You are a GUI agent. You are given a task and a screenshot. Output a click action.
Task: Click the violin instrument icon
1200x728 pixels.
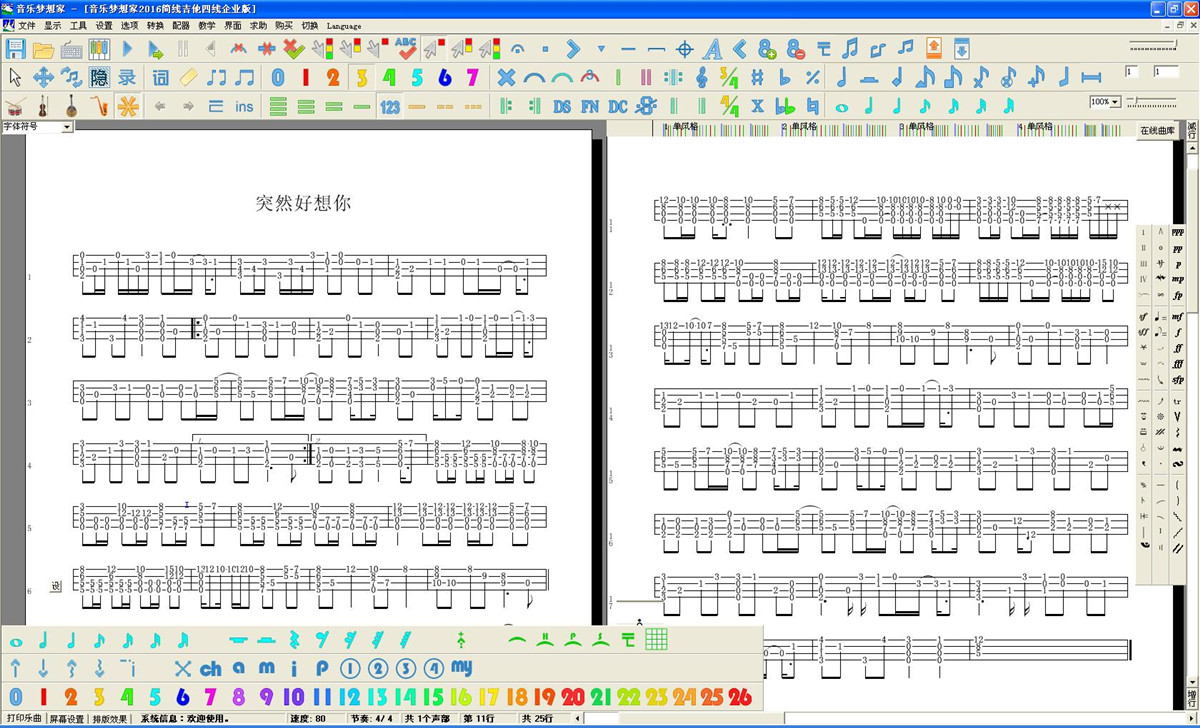[44, 106]
